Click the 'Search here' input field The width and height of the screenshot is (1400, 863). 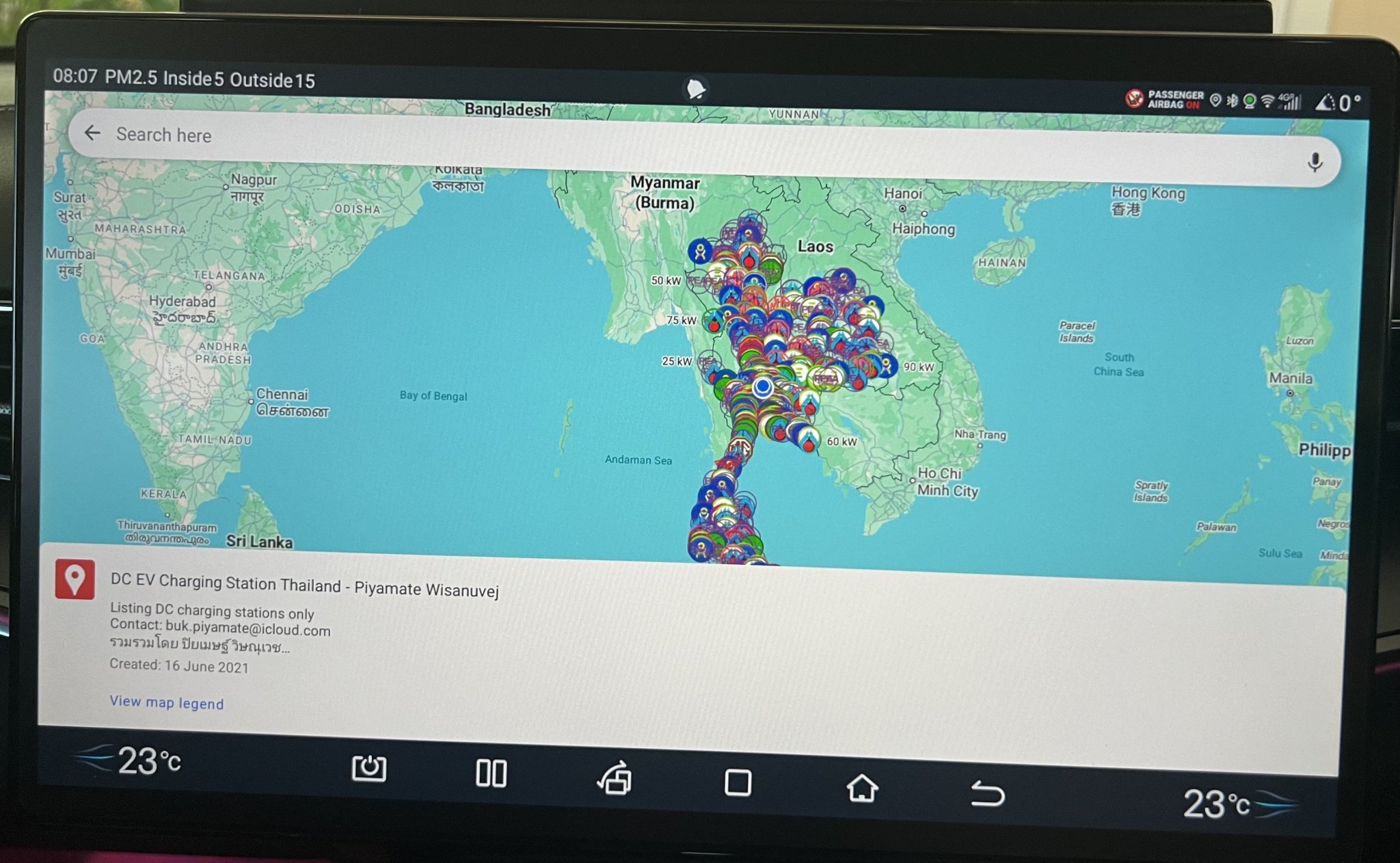(704, 147)
